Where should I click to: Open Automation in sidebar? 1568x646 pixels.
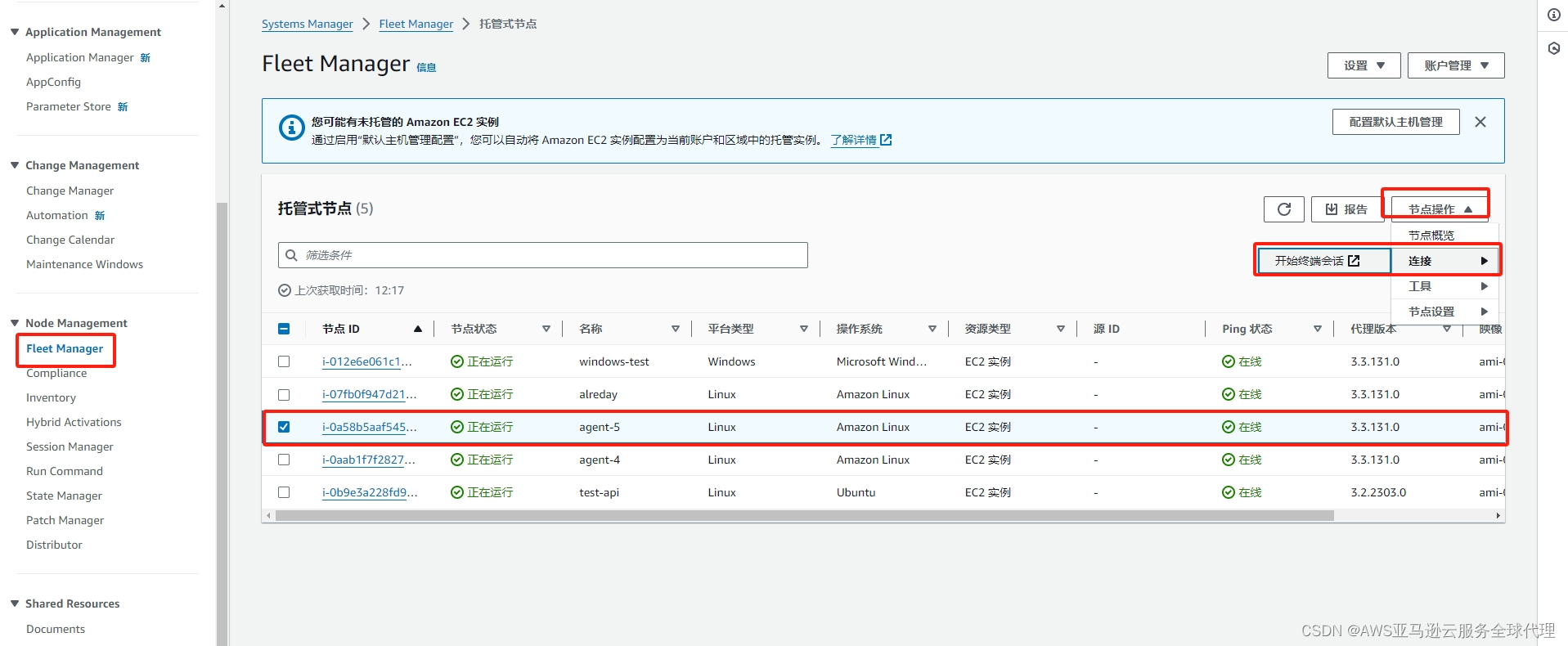[57, 215]
